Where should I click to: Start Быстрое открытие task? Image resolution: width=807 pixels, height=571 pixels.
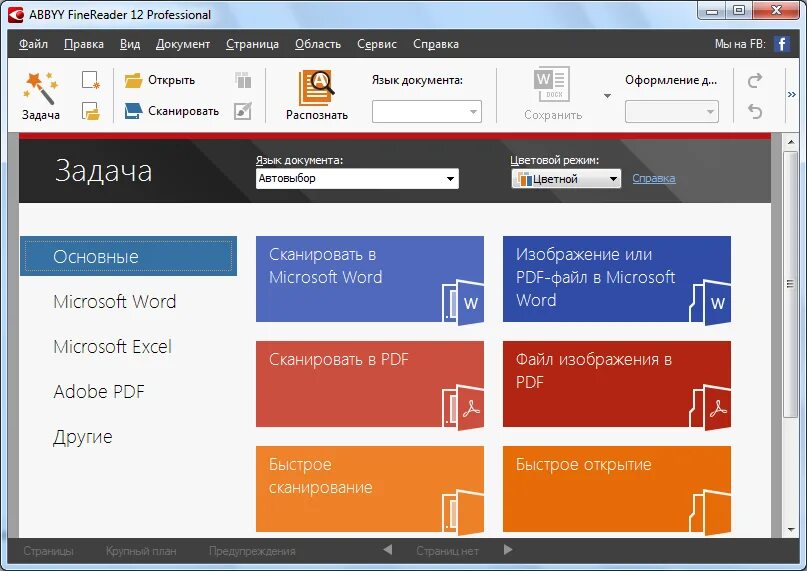[617, 489]
